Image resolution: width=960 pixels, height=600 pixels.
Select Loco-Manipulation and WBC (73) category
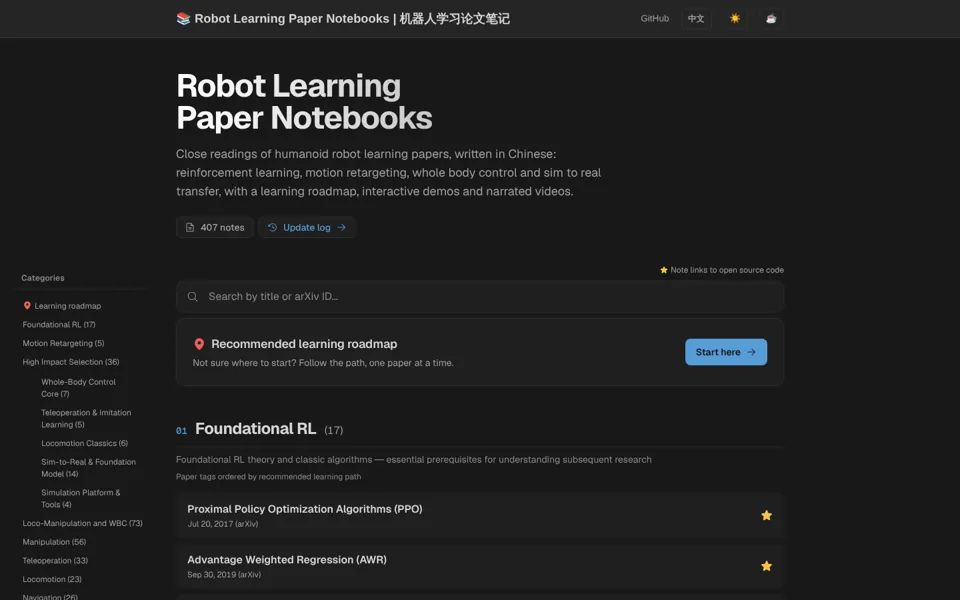click(x=82, y=523)
